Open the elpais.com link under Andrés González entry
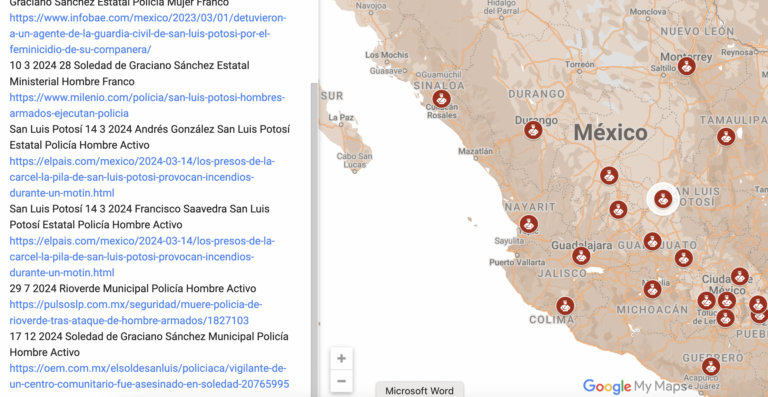This screenshot has width=768, height=397. [x=142, y=177]
